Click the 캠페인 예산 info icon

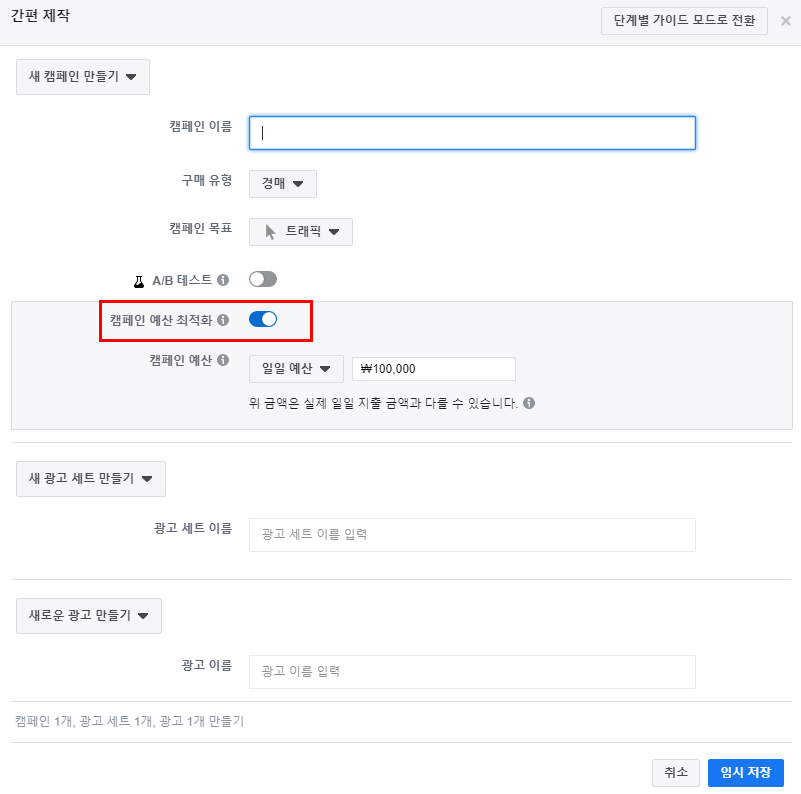223,361
